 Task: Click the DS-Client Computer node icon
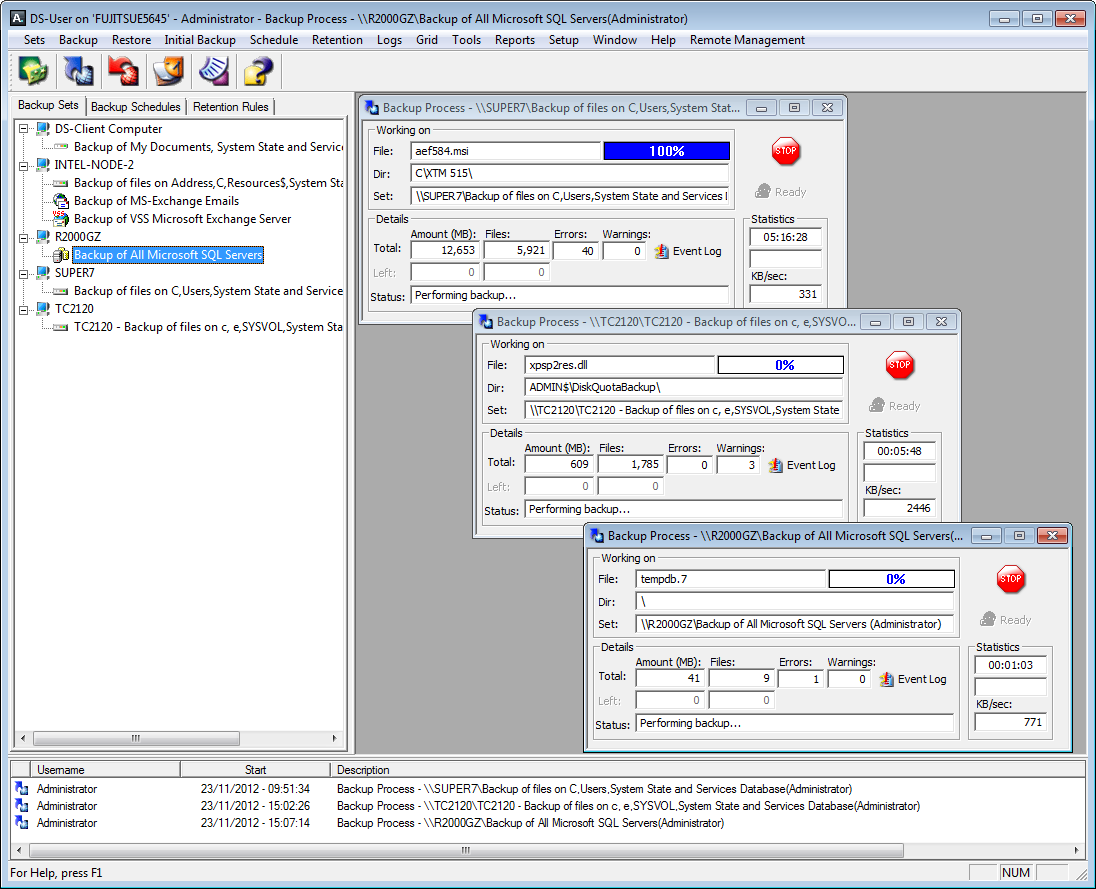(43, 129)
